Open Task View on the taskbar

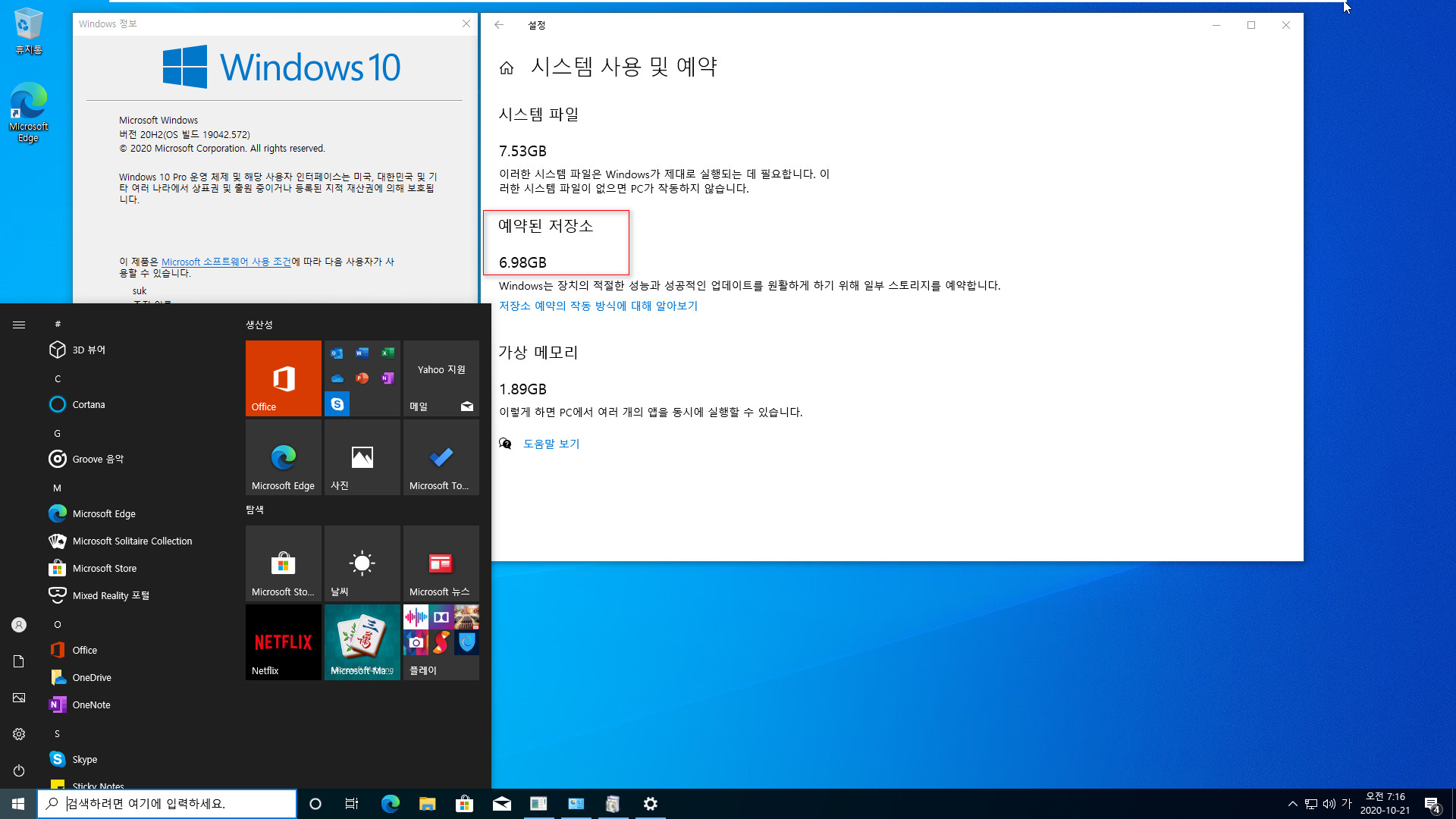pos(352,804)
